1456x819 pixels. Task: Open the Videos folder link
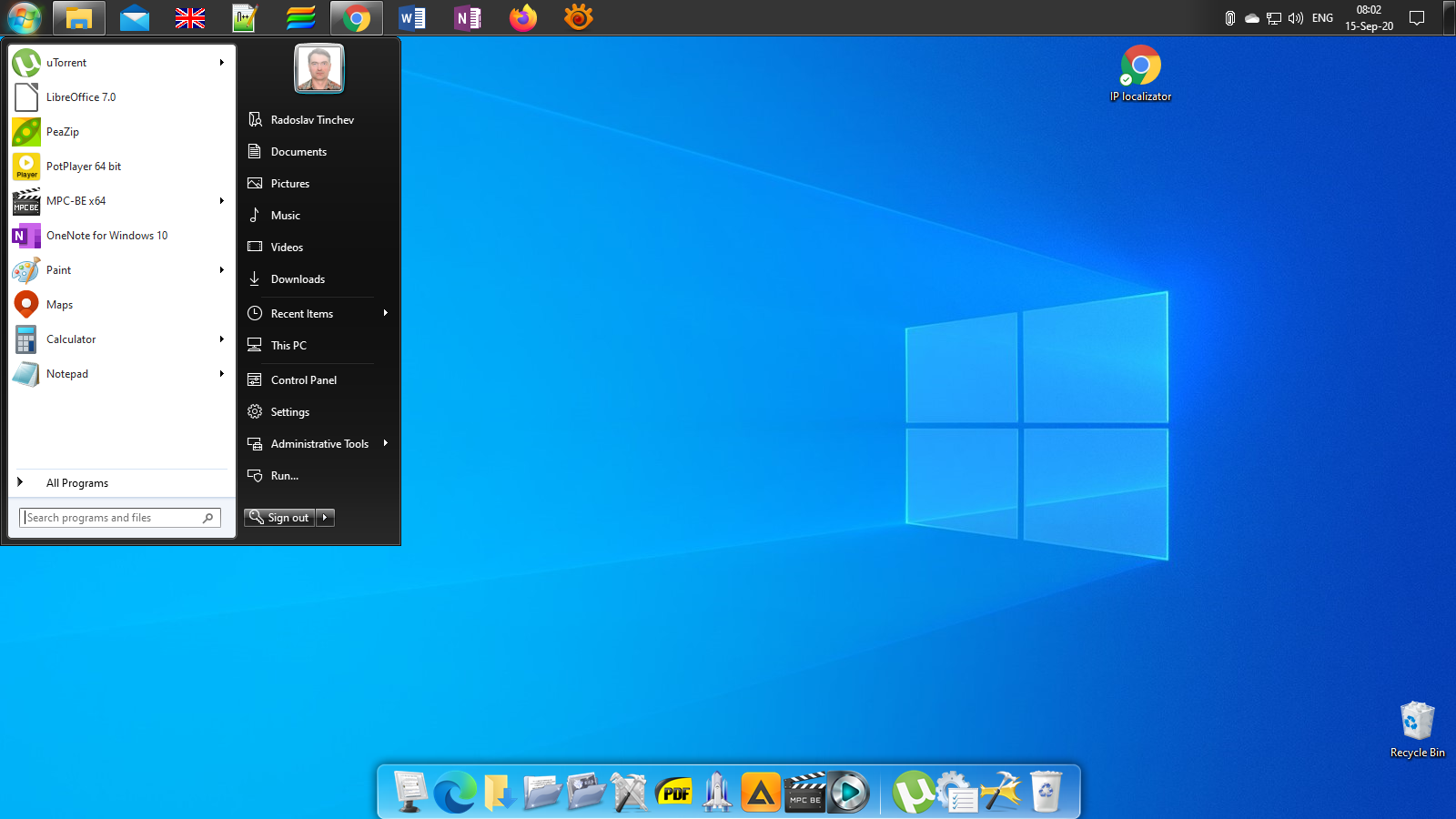(318, 248)
